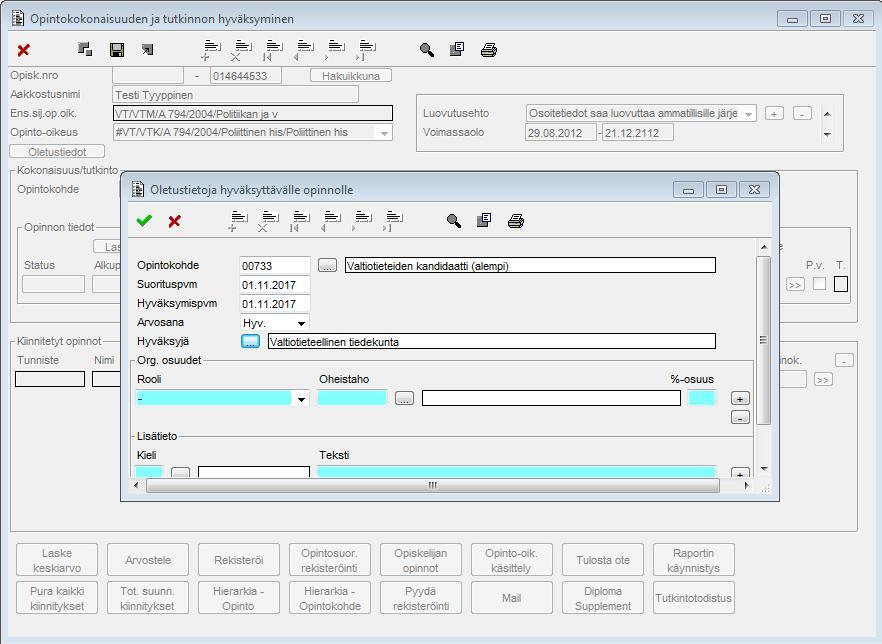
Task: Click the Teksti field under Lisätieto
Action: (x=516, y=471)
